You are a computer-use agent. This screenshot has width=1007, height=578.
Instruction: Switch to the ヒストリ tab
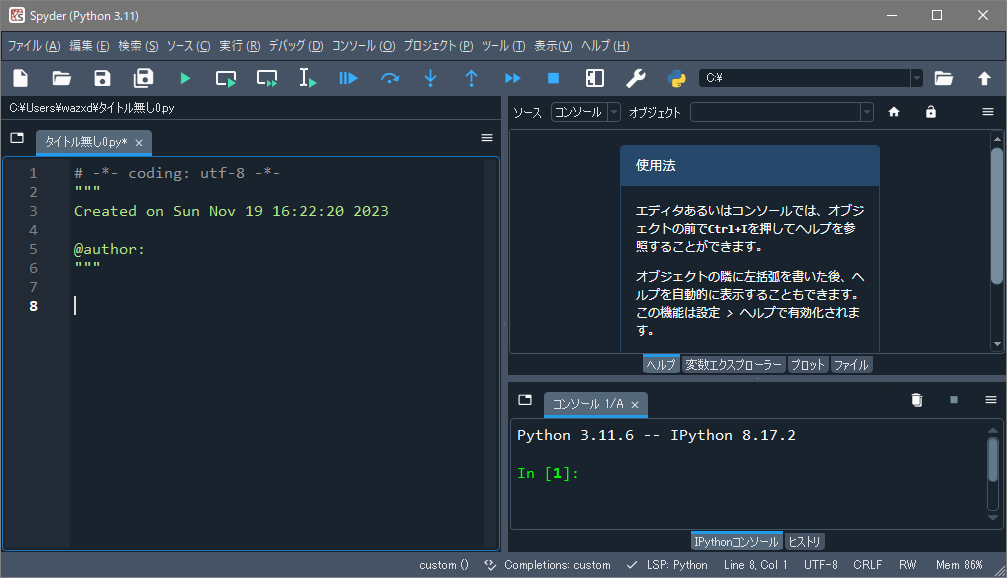pyautogui.click(x=805, y=542)
